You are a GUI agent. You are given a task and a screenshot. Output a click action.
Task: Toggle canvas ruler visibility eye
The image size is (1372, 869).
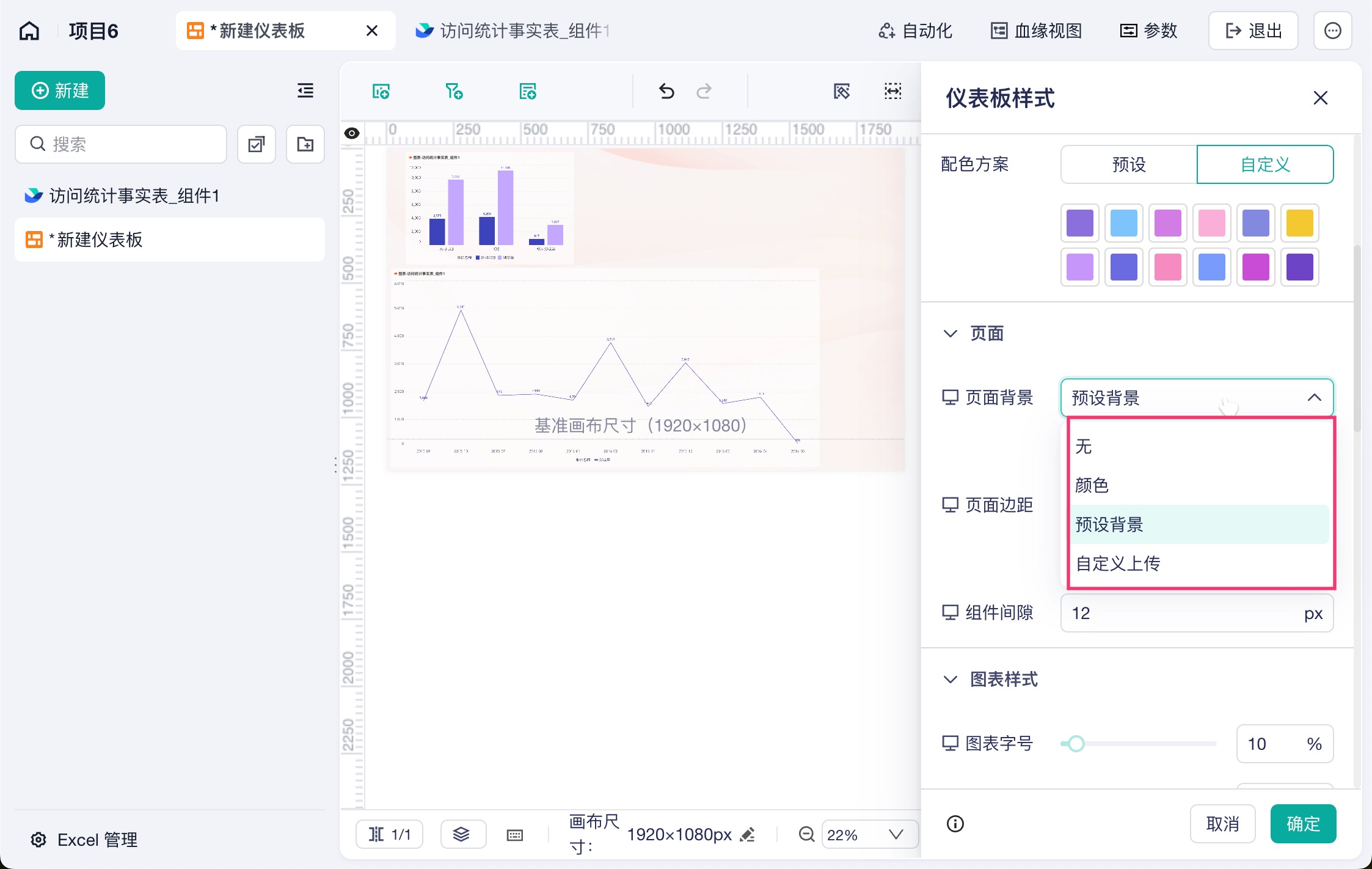tap(352, 133)
